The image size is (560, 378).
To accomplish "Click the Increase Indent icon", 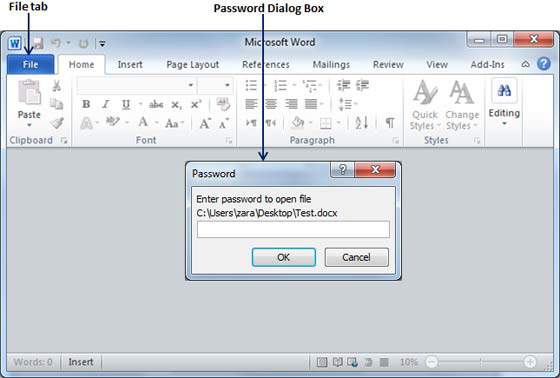I will pyautogui.click(x=362, y=85).
